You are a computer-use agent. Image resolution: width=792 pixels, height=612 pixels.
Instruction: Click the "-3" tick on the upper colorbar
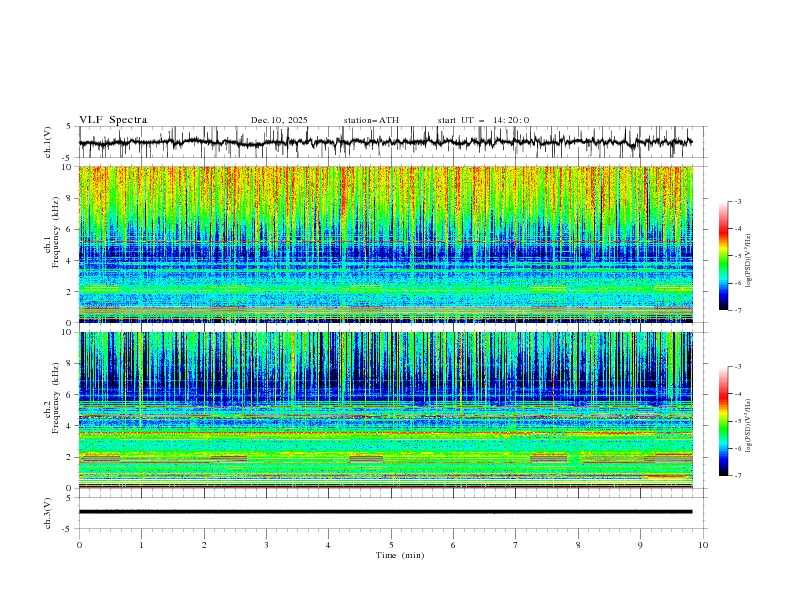[737, 201]
